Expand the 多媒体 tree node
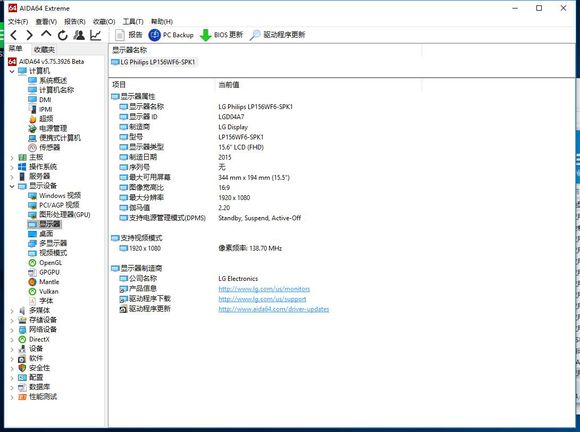Image resolution: width=580 pixels, height=432 pixels. point(12,311)
